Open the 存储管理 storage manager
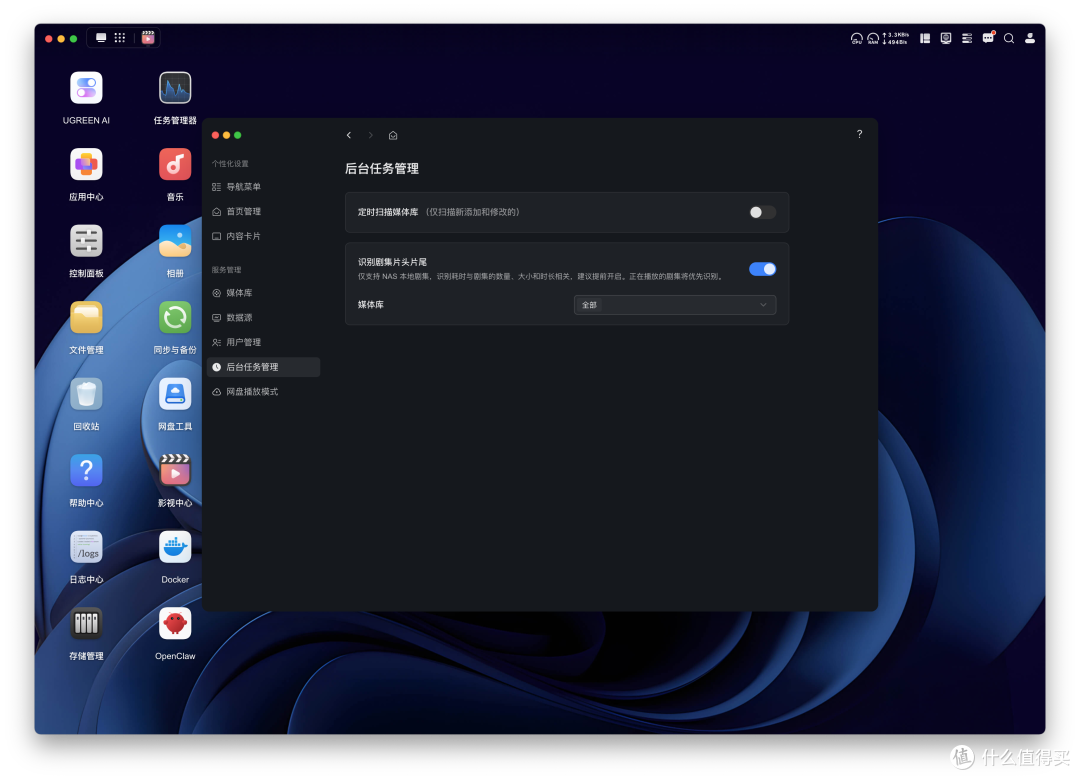 coord(86,624)
